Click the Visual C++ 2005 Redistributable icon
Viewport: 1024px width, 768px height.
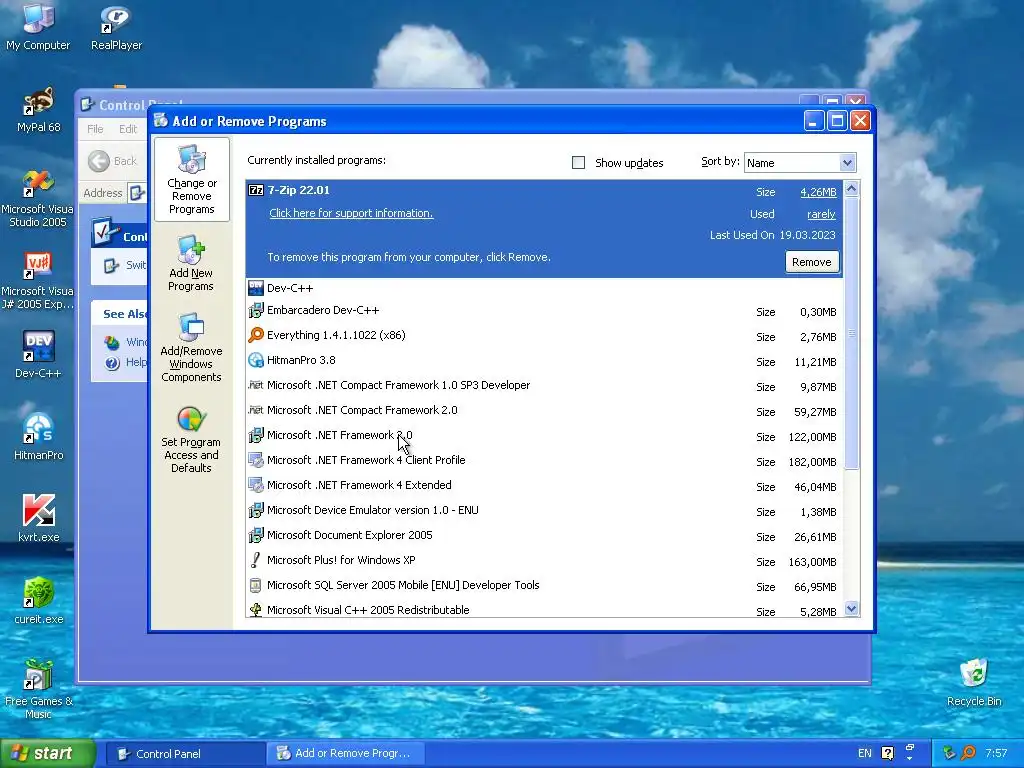[256, 610]
